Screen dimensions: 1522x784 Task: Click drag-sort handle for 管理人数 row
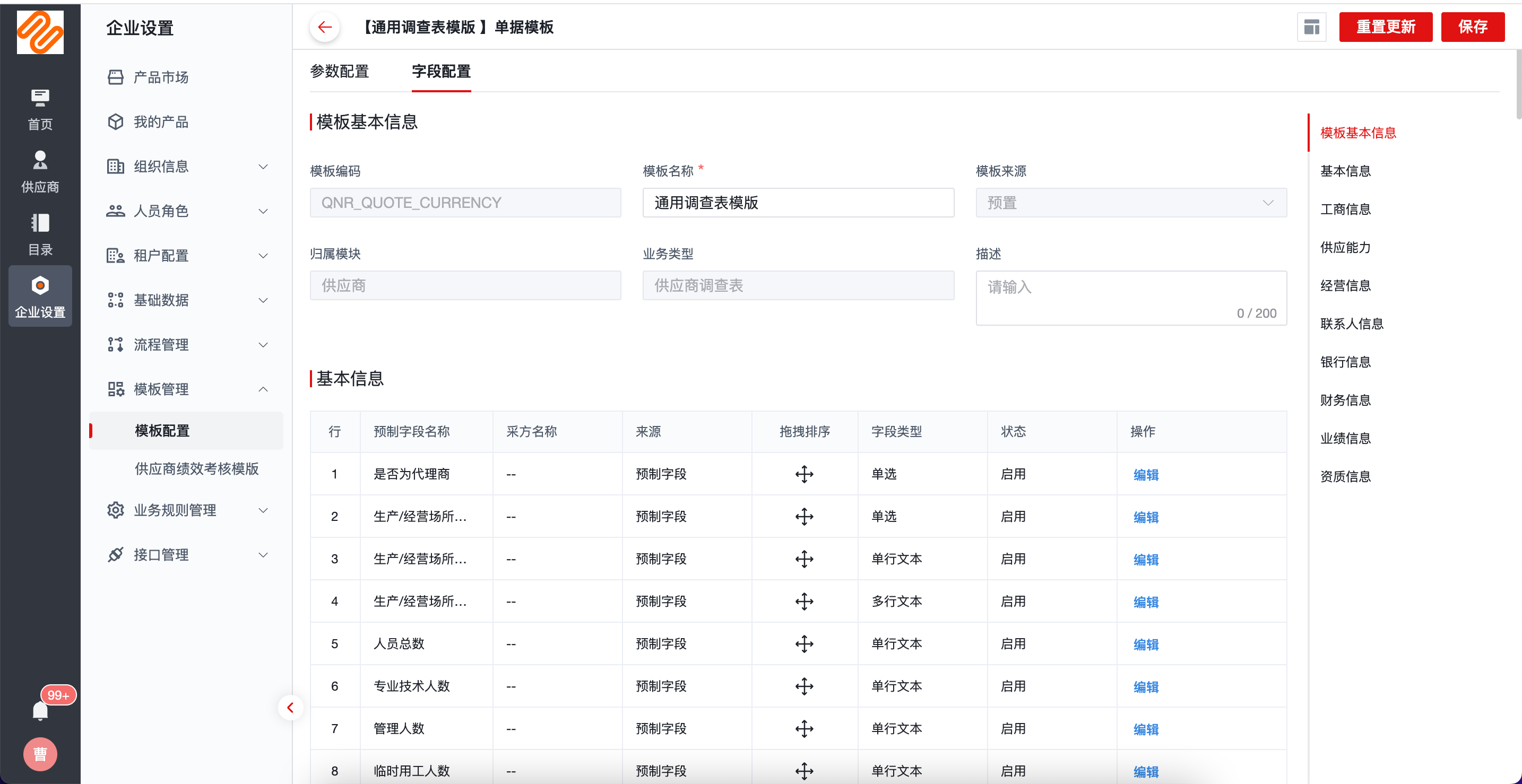(804, 729)
